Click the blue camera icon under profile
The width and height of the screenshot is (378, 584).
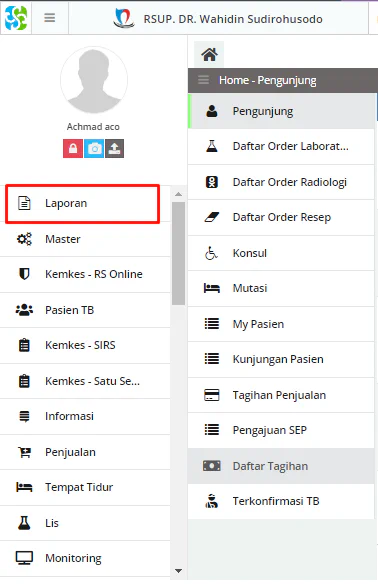point(94,149)
